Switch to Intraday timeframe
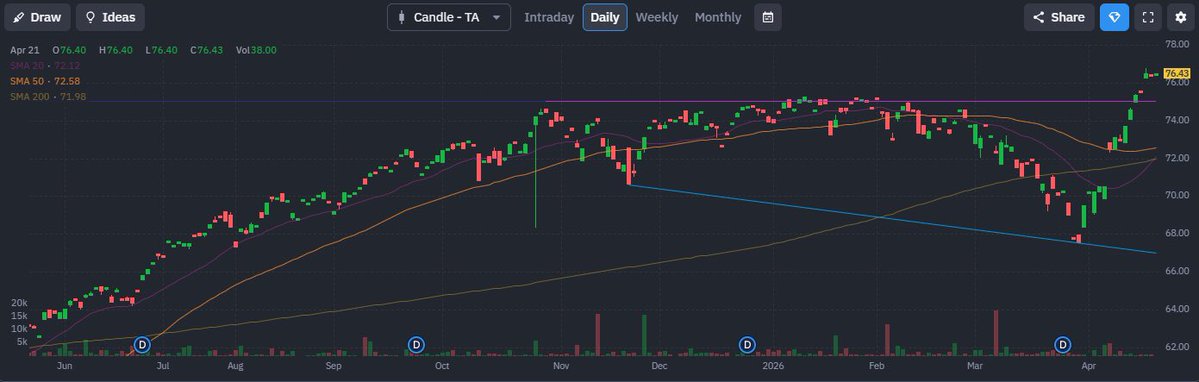Viewport: 1199px width, 382px height. tap(549, 17)
